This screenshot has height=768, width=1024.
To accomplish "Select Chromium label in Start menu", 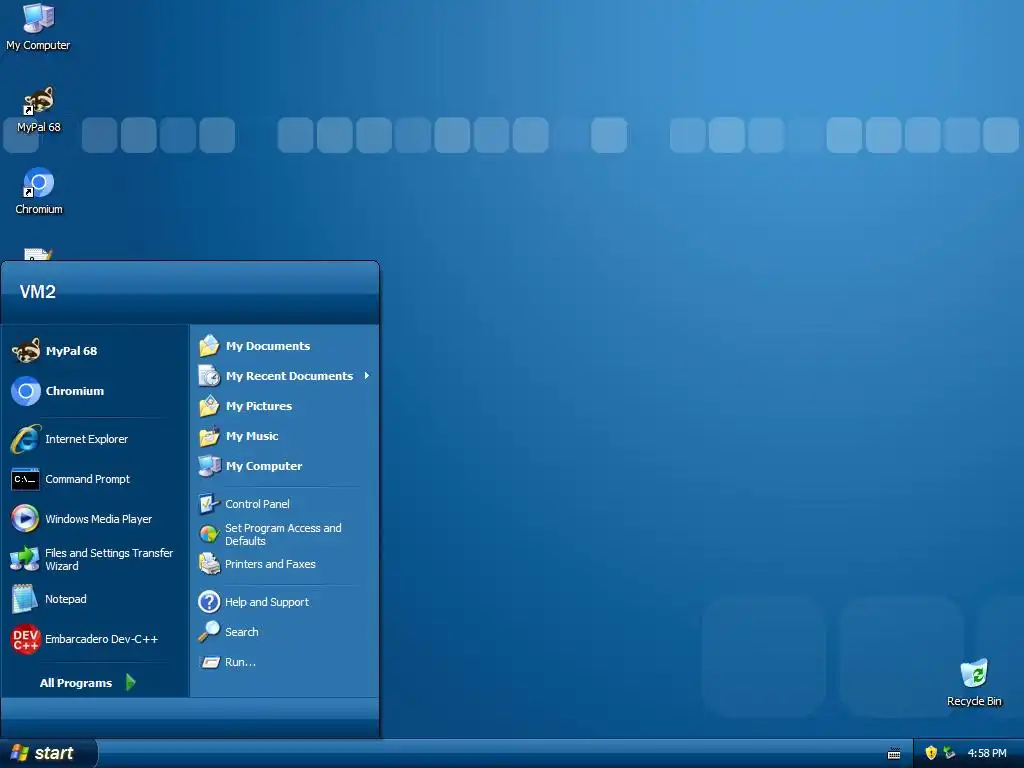I will pos(74,391).
